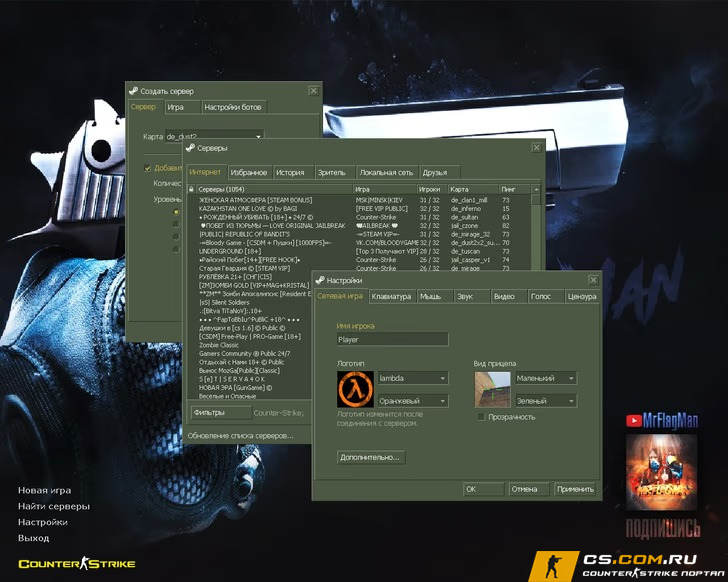Close the Серверы window
Viewport: 728px width, 582px height.
coord(536,148)
